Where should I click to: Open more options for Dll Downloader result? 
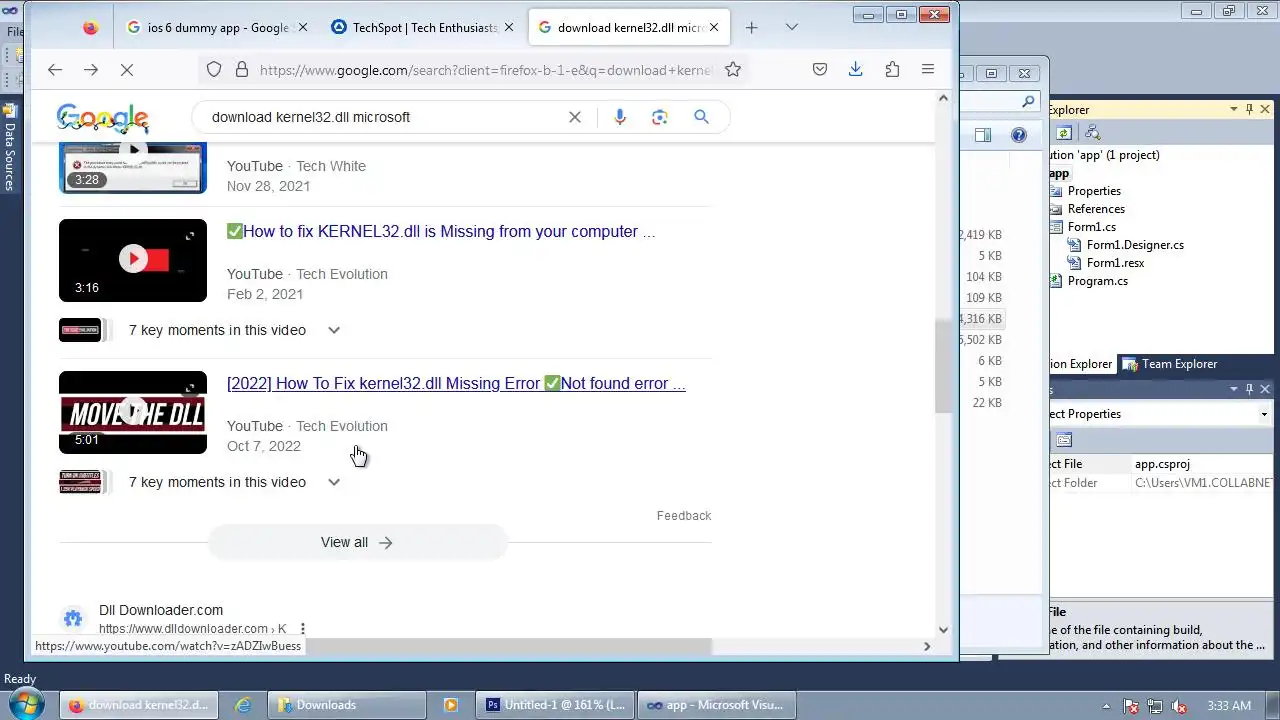[x=302, y=629]
